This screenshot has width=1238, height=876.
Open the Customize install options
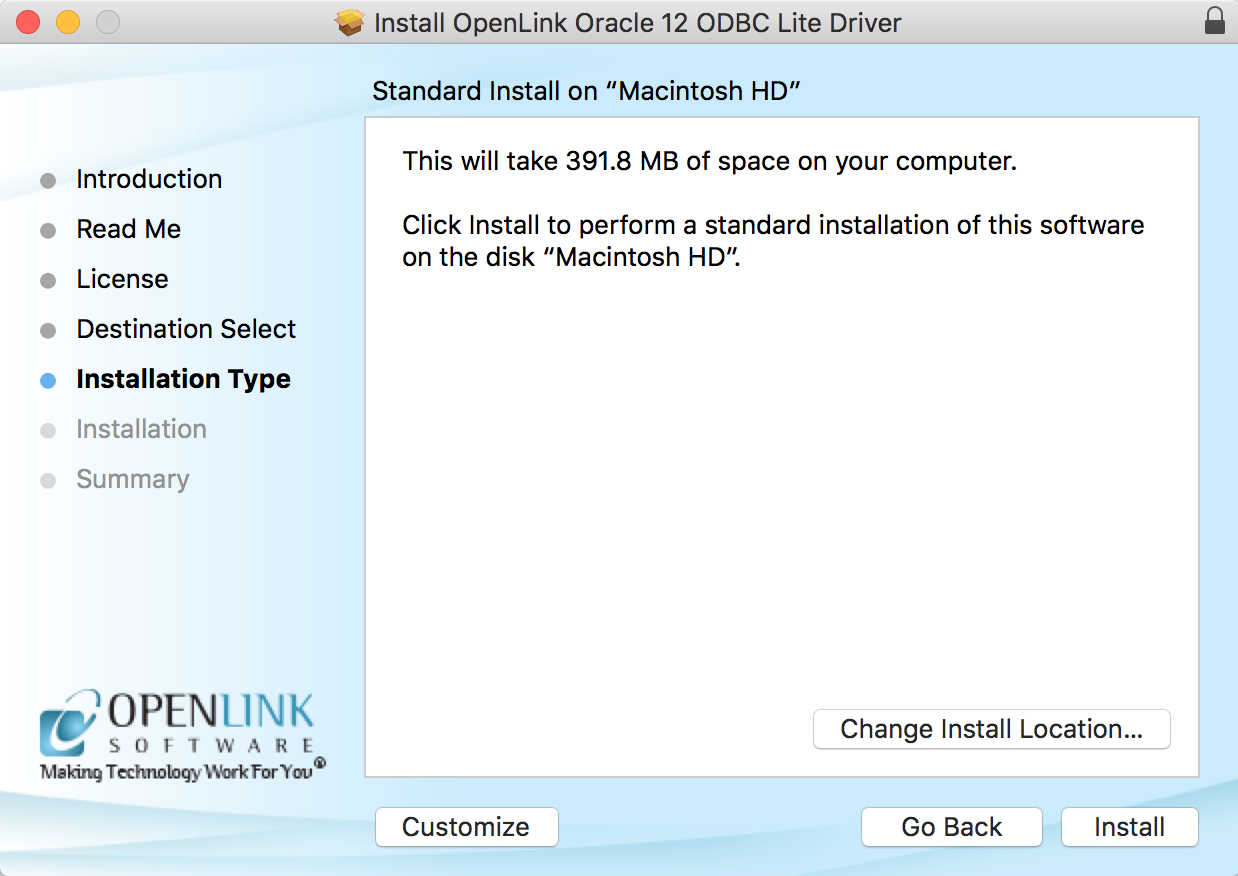tap(466, 827)
